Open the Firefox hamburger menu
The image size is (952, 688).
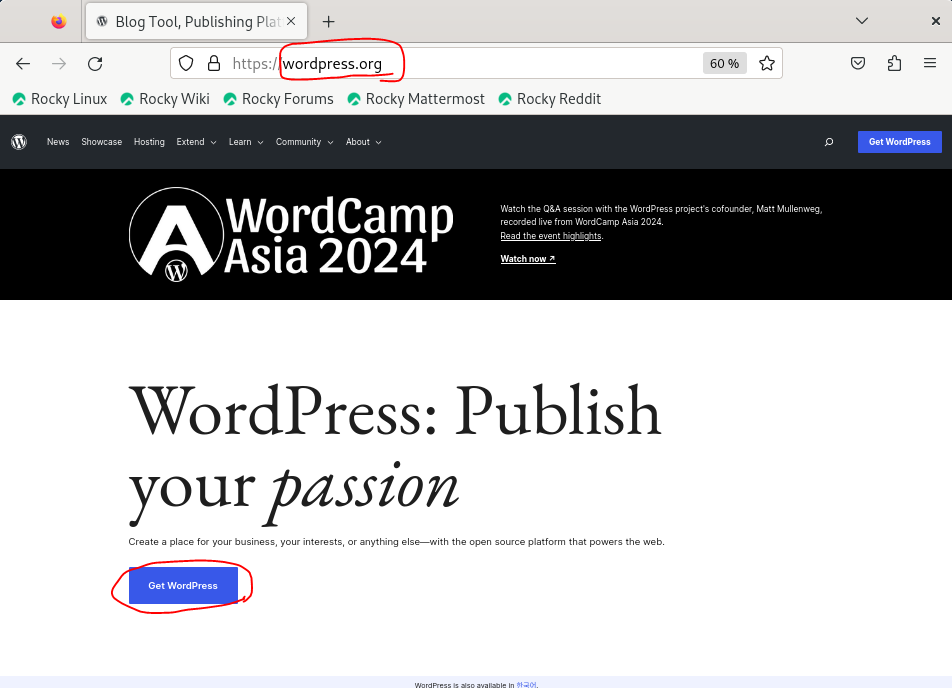click(930, 63)
